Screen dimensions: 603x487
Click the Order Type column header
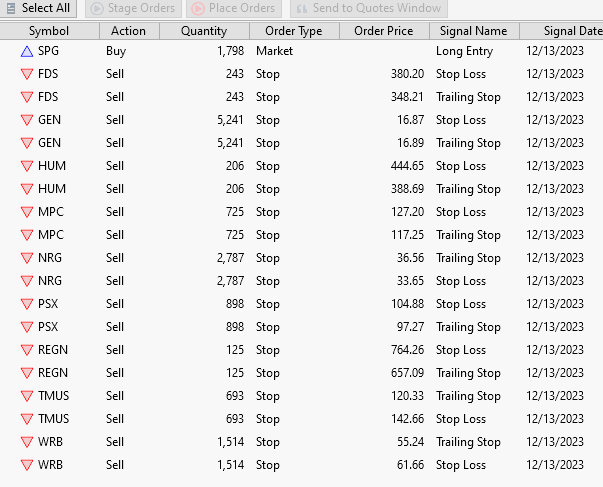[294, 31]
